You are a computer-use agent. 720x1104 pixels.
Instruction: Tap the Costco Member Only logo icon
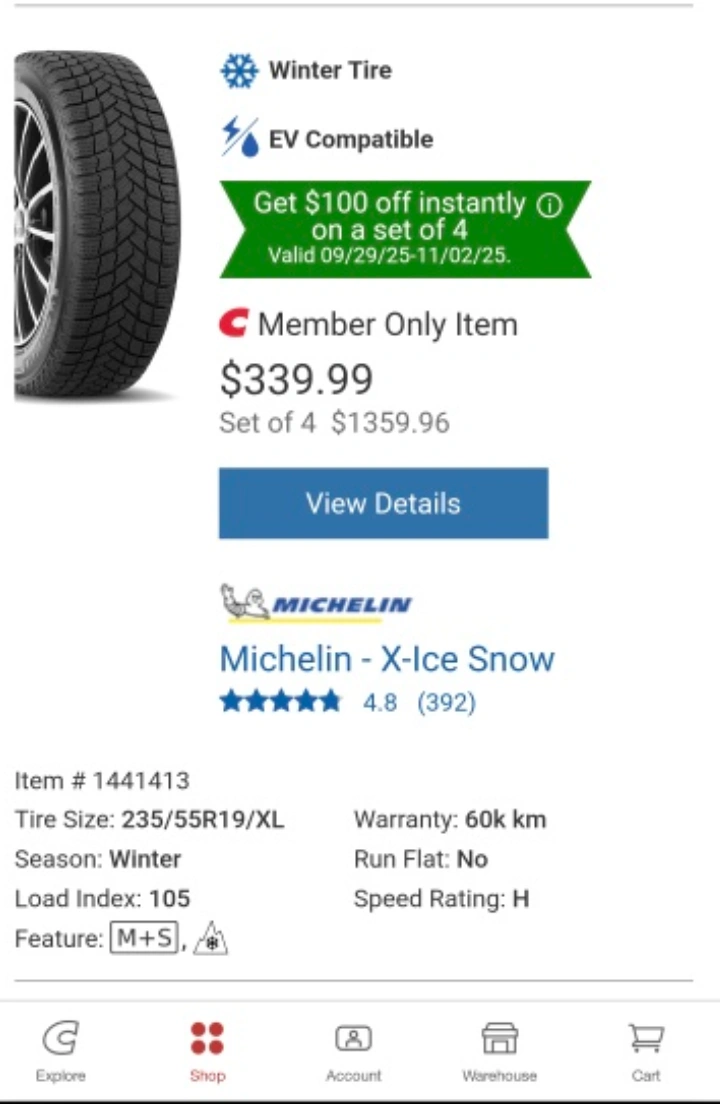point(233,324)
